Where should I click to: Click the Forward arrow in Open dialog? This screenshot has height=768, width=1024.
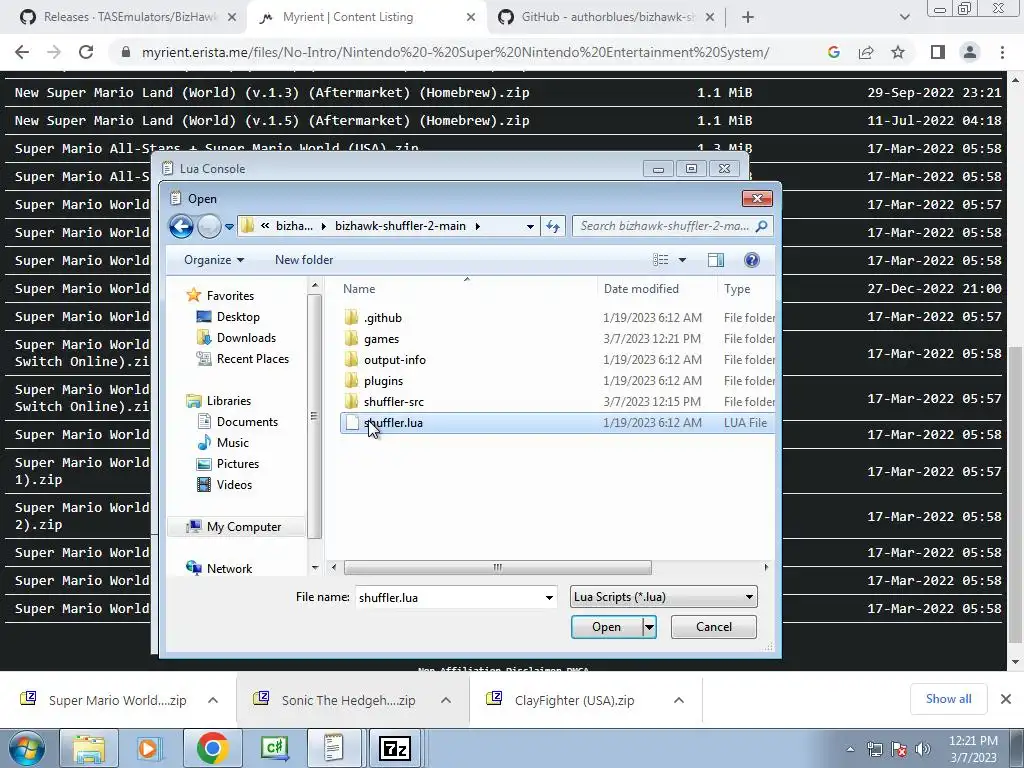[x=209, y=227]
